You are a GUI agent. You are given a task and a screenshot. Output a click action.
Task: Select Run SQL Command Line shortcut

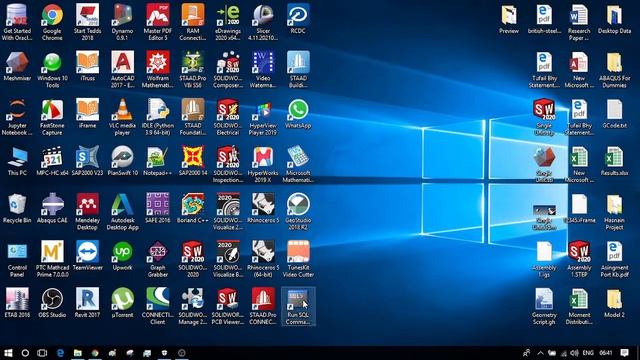click(x=298, y=306)
